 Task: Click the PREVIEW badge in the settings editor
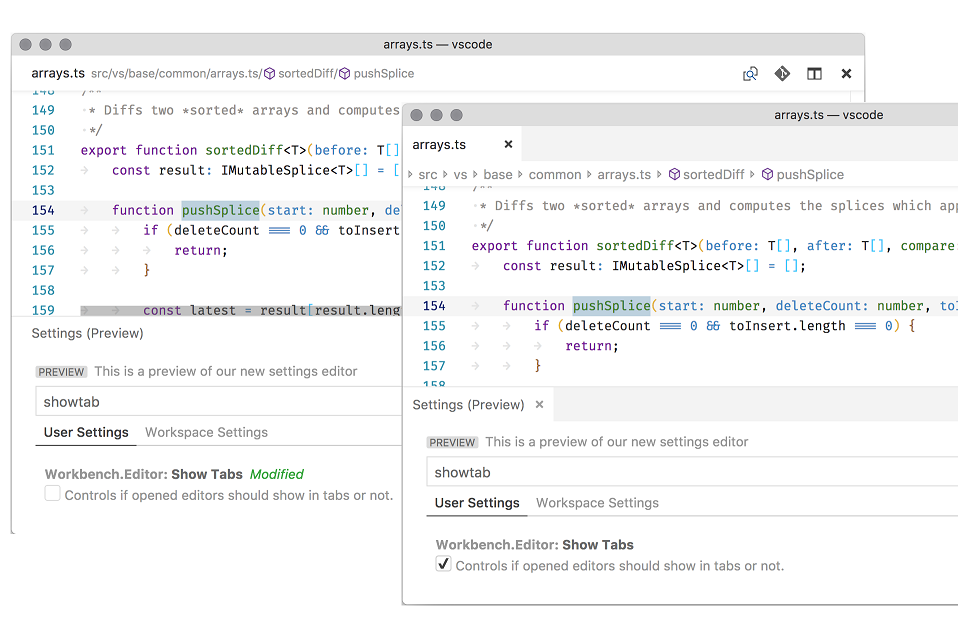452,441
